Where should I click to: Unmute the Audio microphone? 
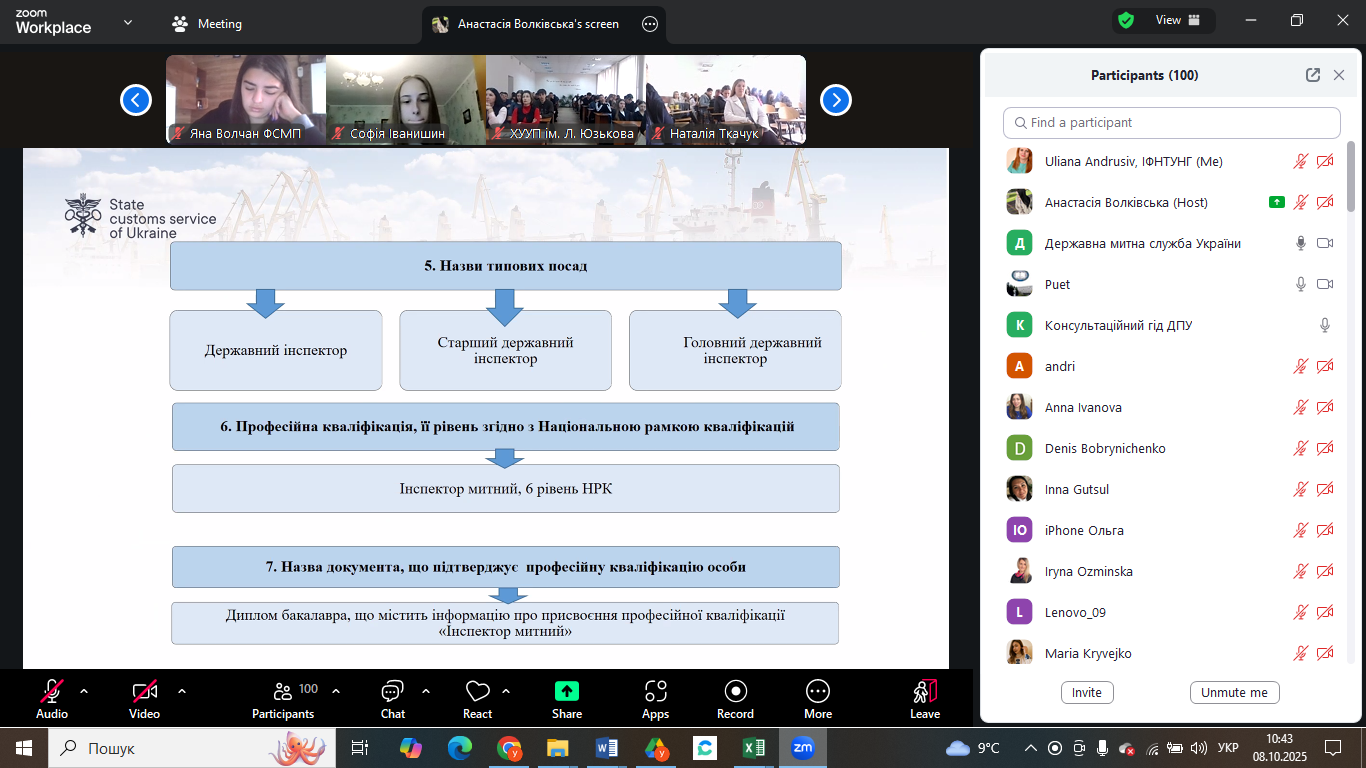pyautogui.click(x=52, y=692)
